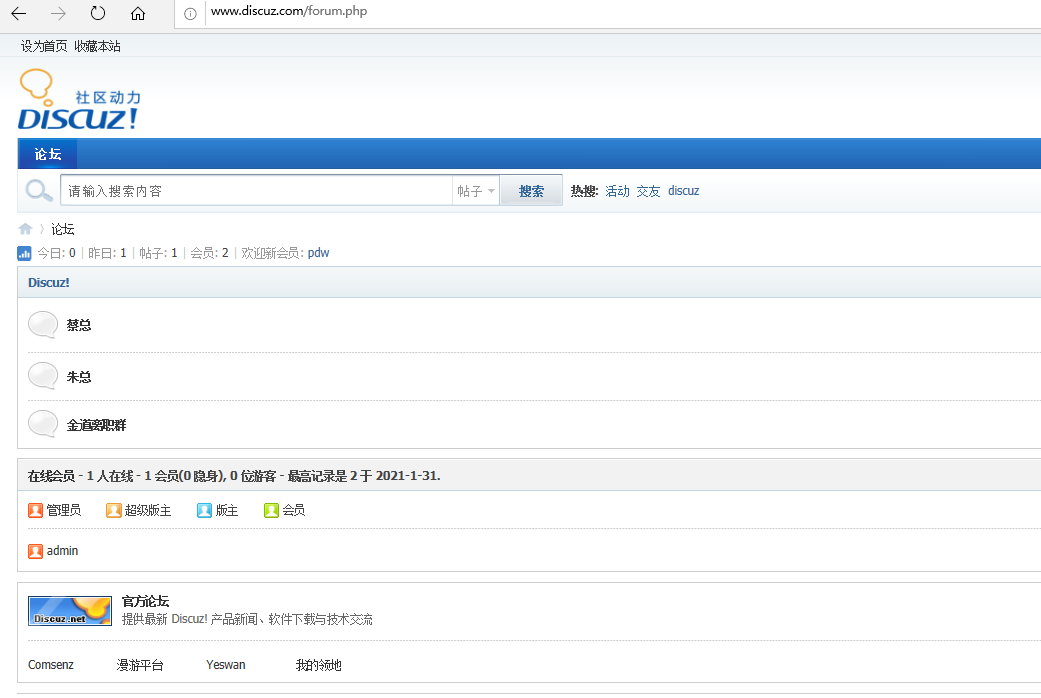This screenshot has width=1041, height=698.
Task: Click the Discuz.net banner thumbnail
Action: pyautogui.click(x=70, y=610)
